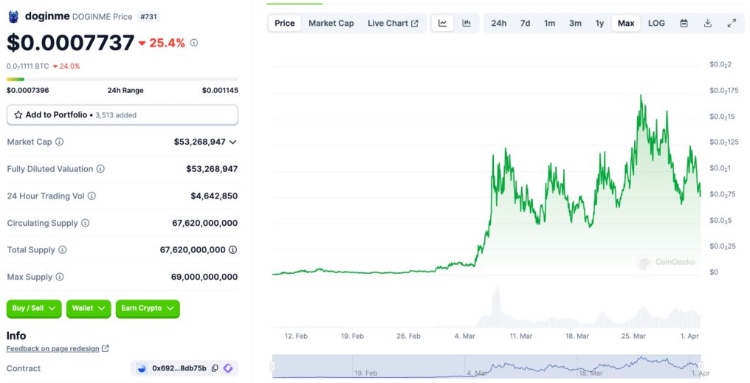Click info icon beside price change percentage

click(194, 43)
